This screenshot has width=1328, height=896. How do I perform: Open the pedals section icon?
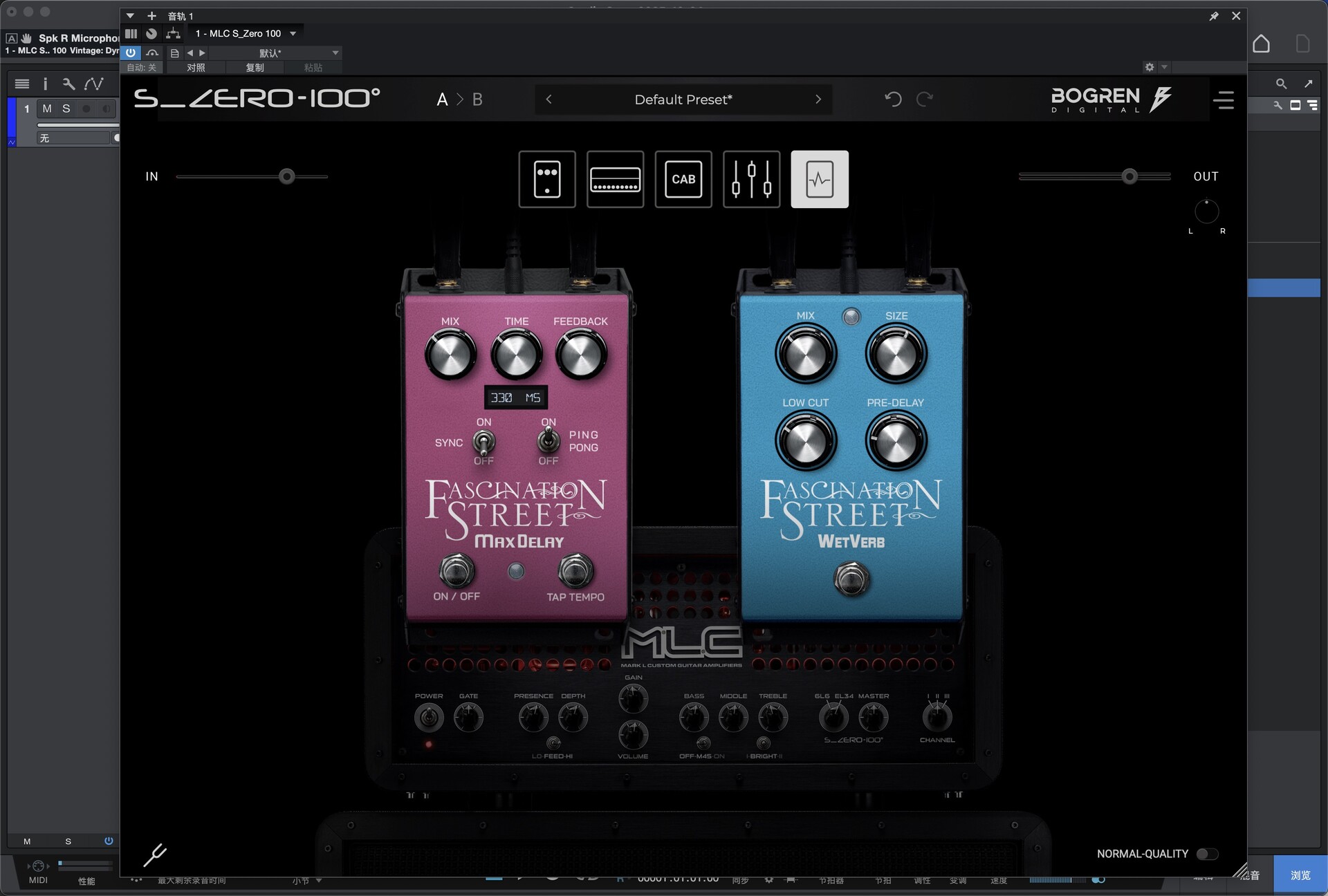pyautogui.click(x=547, y=179)
